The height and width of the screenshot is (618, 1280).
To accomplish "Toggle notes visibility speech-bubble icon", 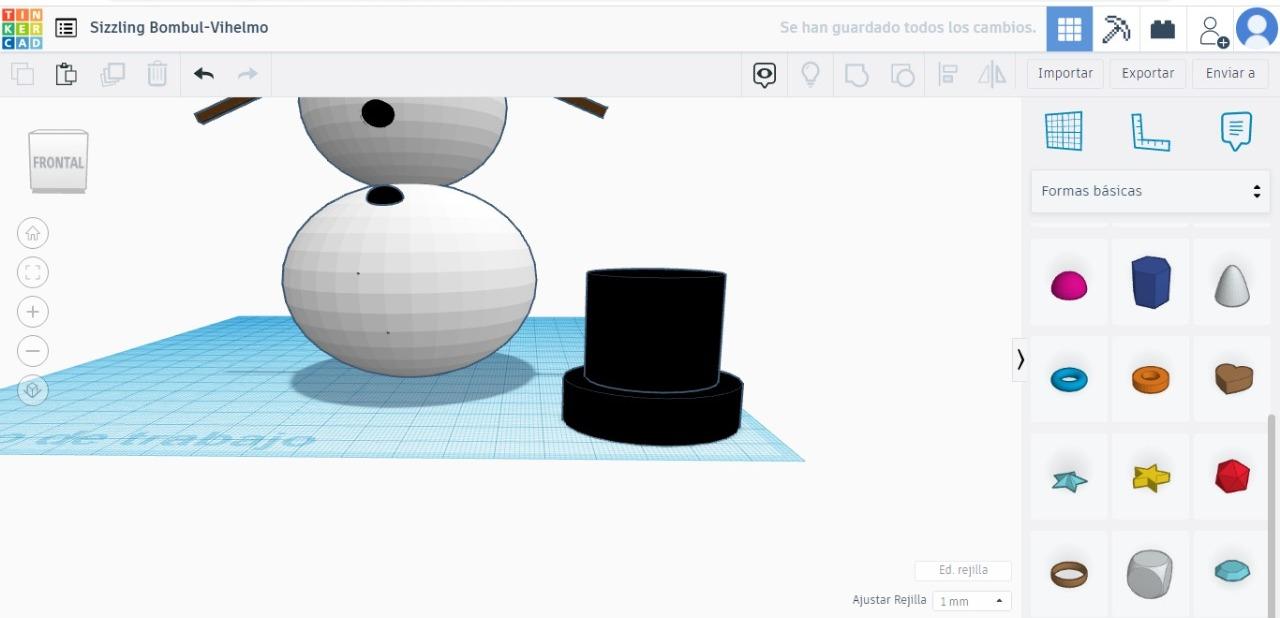I will tap(765, 75).
